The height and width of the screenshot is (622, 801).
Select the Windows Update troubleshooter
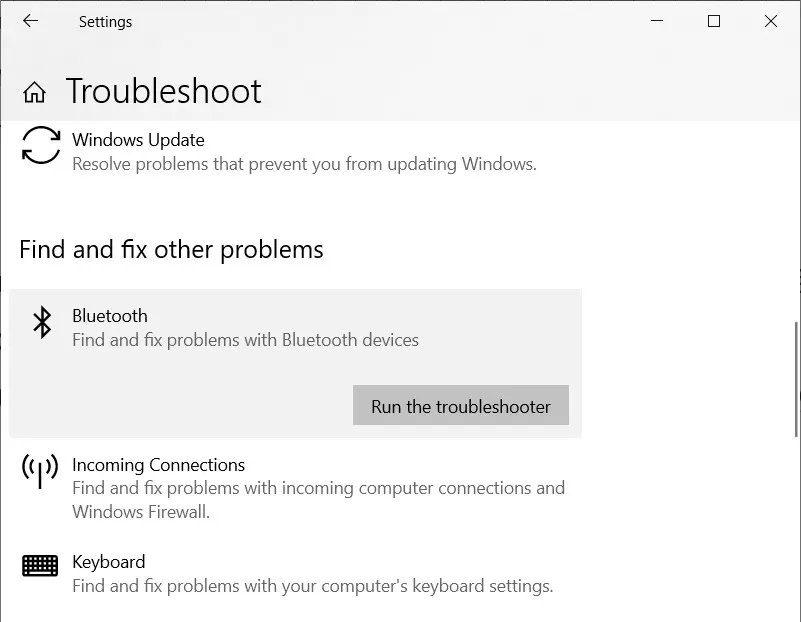(137, 140)
